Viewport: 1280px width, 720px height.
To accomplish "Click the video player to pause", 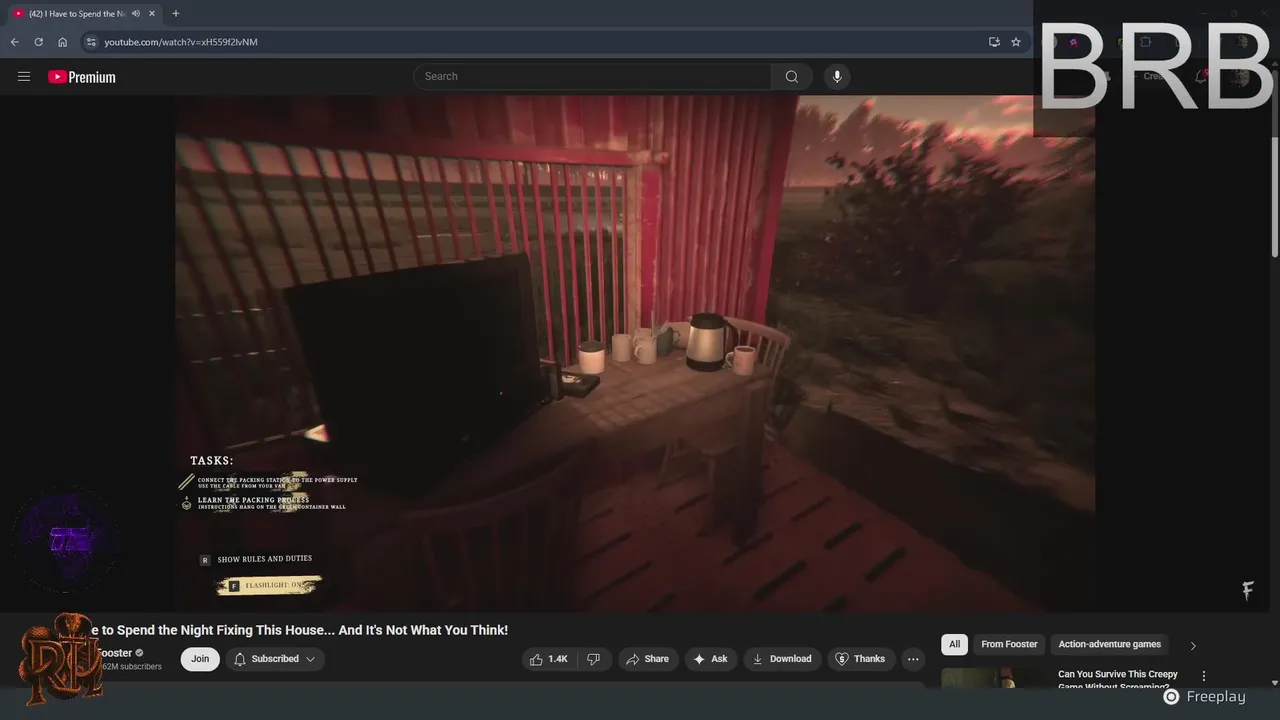I will click(x=635, y=353).
